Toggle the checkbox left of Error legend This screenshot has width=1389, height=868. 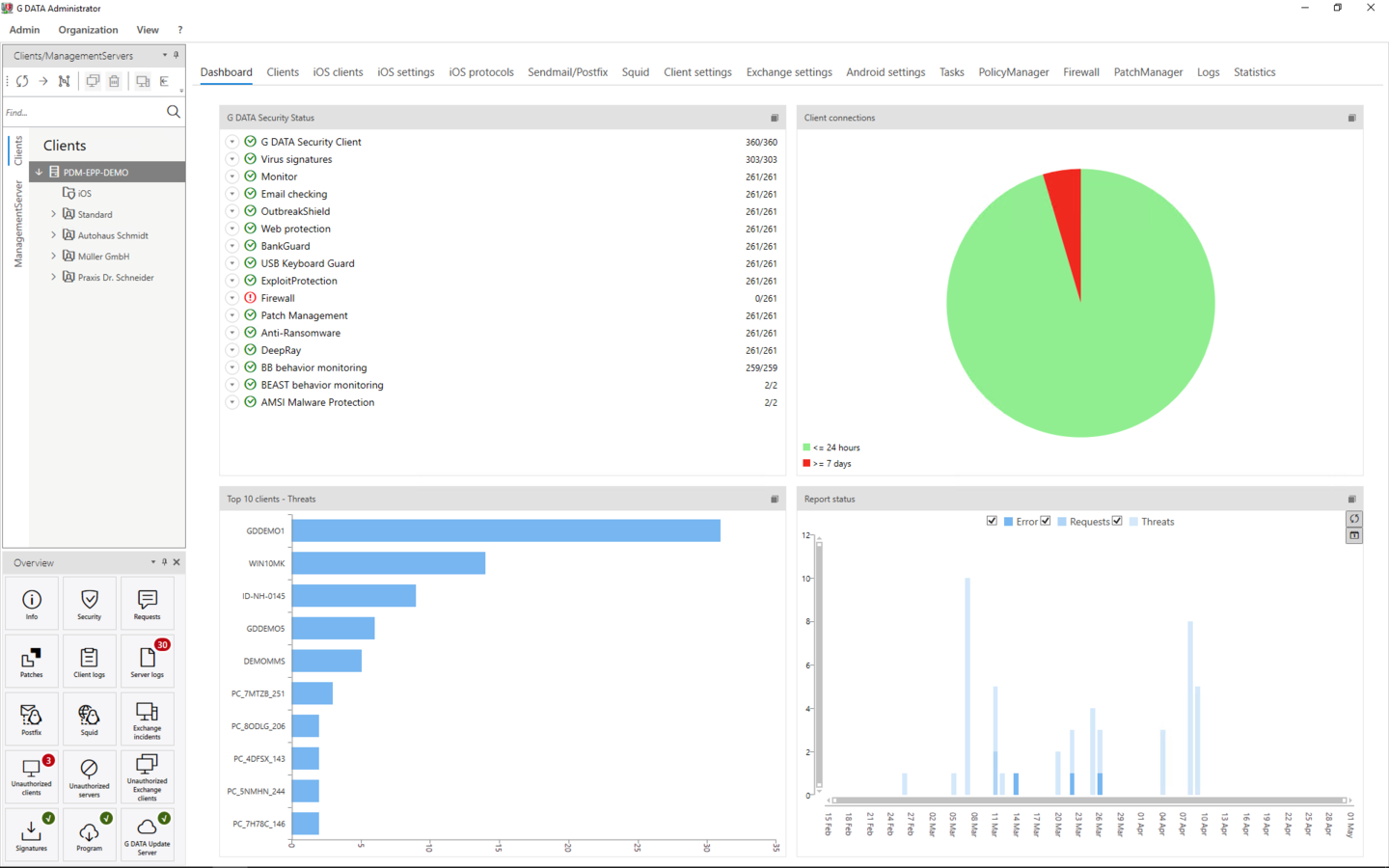point(992,521)
